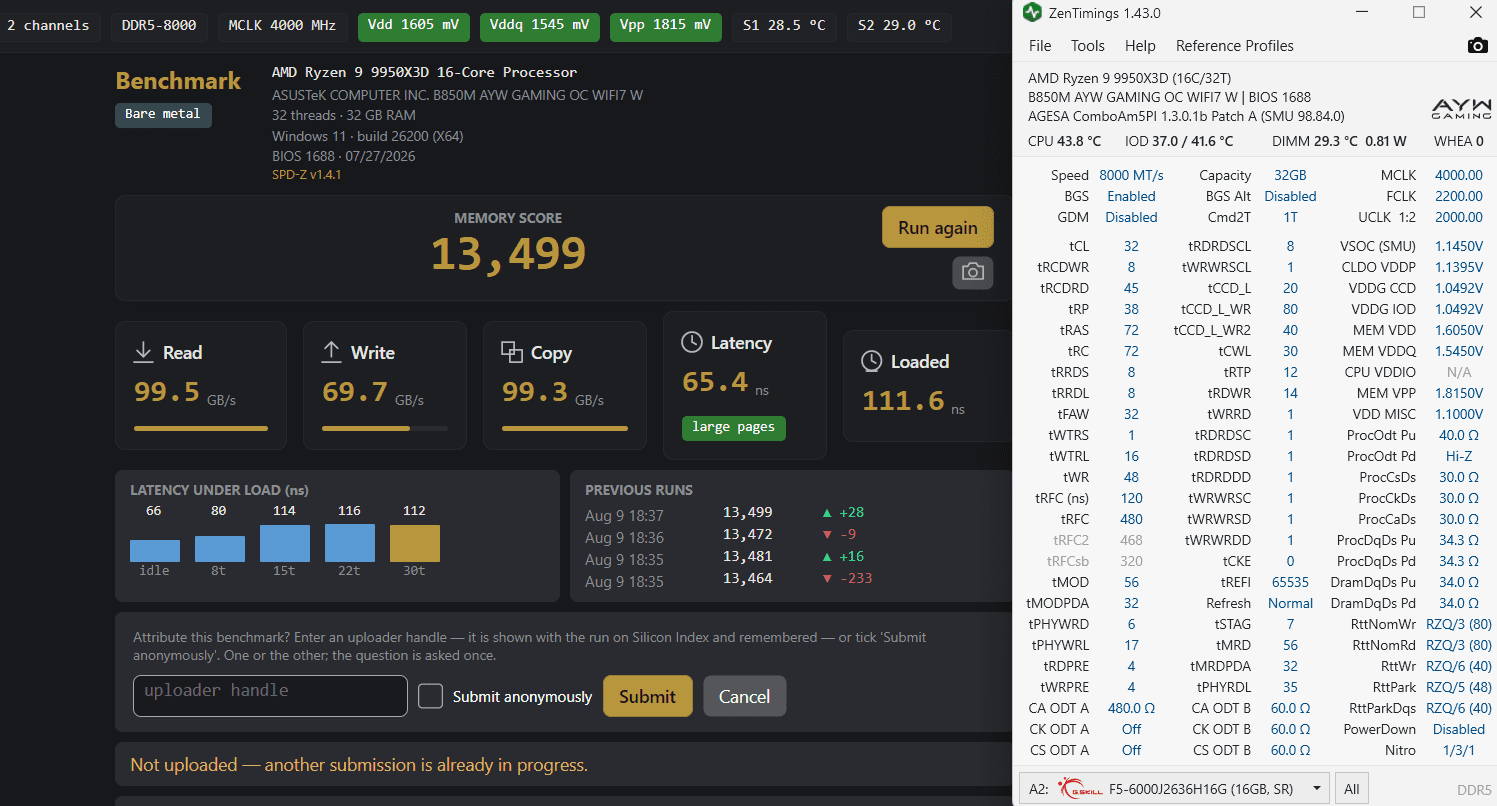Click the tRFC value 480
1497x806 pixels.
(1131, 519)
